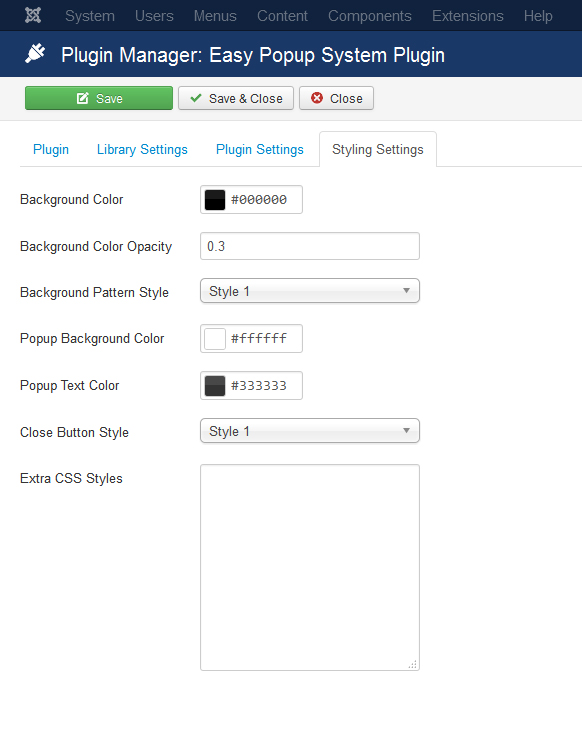The height and width of the screenshot is (730, 582).
Task: Click Background Color Opacity input field
Action: click(310, 246)
